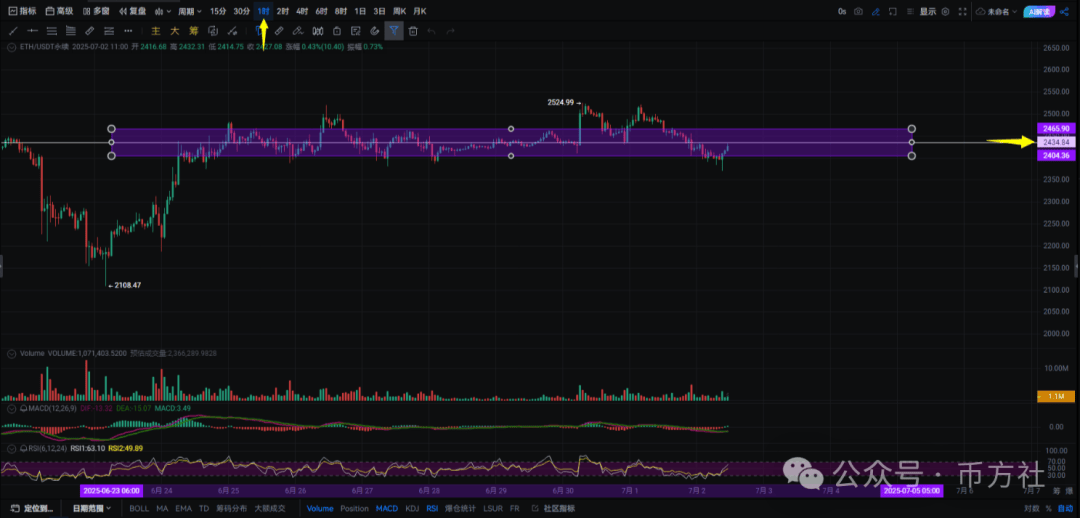The image size is (1080, 518).
Task: Select the 15分 timeframe tab
Action: (x=217, y=11)
